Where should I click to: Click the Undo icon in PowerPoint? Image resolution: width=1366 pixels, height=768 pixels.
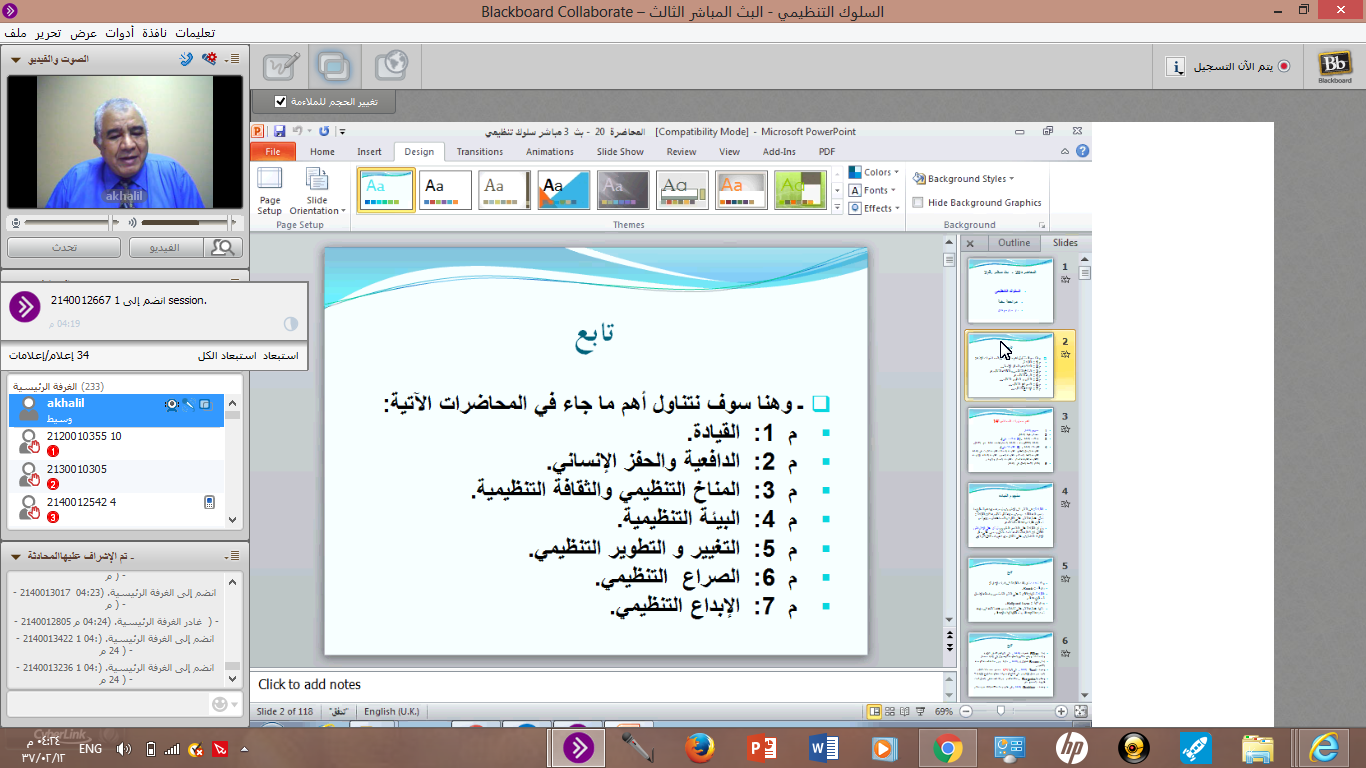click(296, 131)
